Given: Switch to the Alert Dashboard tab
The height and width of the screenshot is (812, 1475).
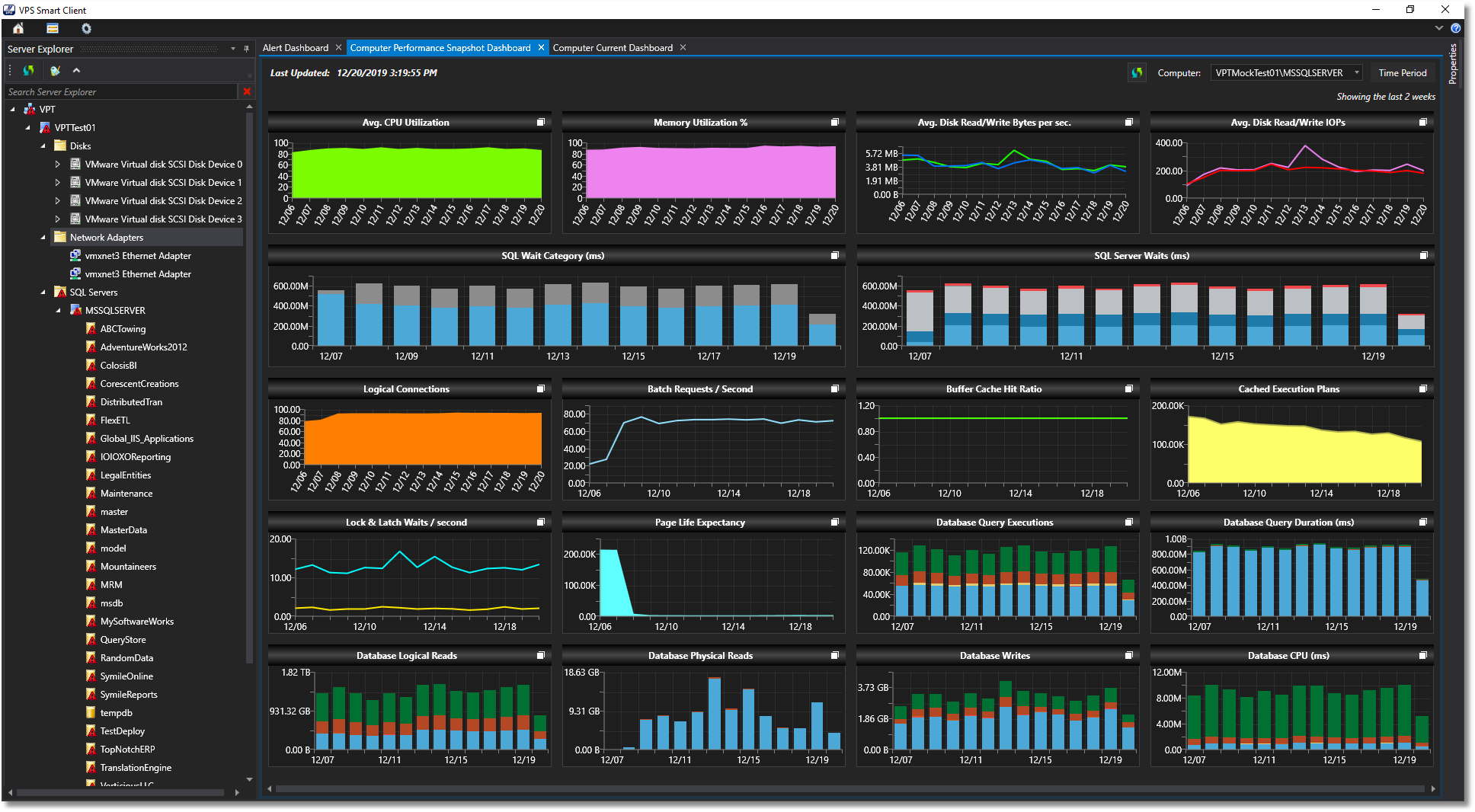Looking at the screenshot, I should click(x=296, y=47).
